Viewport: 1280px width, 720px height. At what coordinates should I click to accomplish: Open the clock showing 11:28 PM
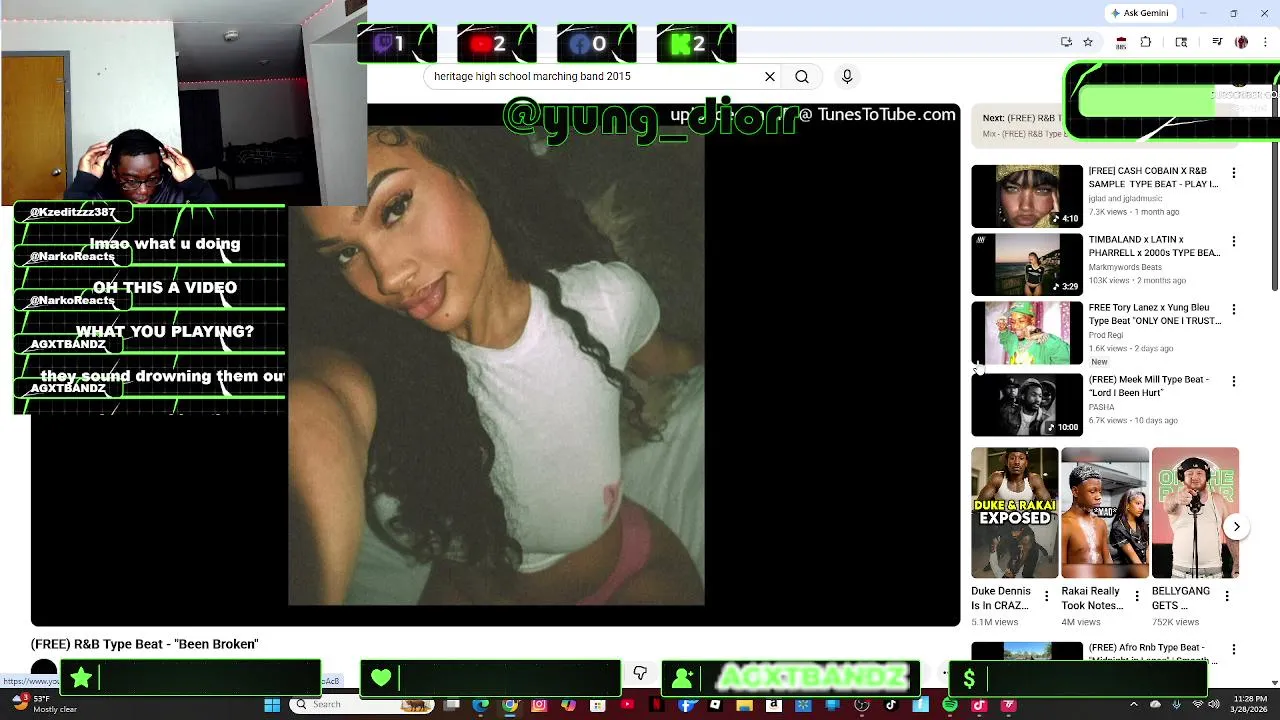coord(1248,705)
